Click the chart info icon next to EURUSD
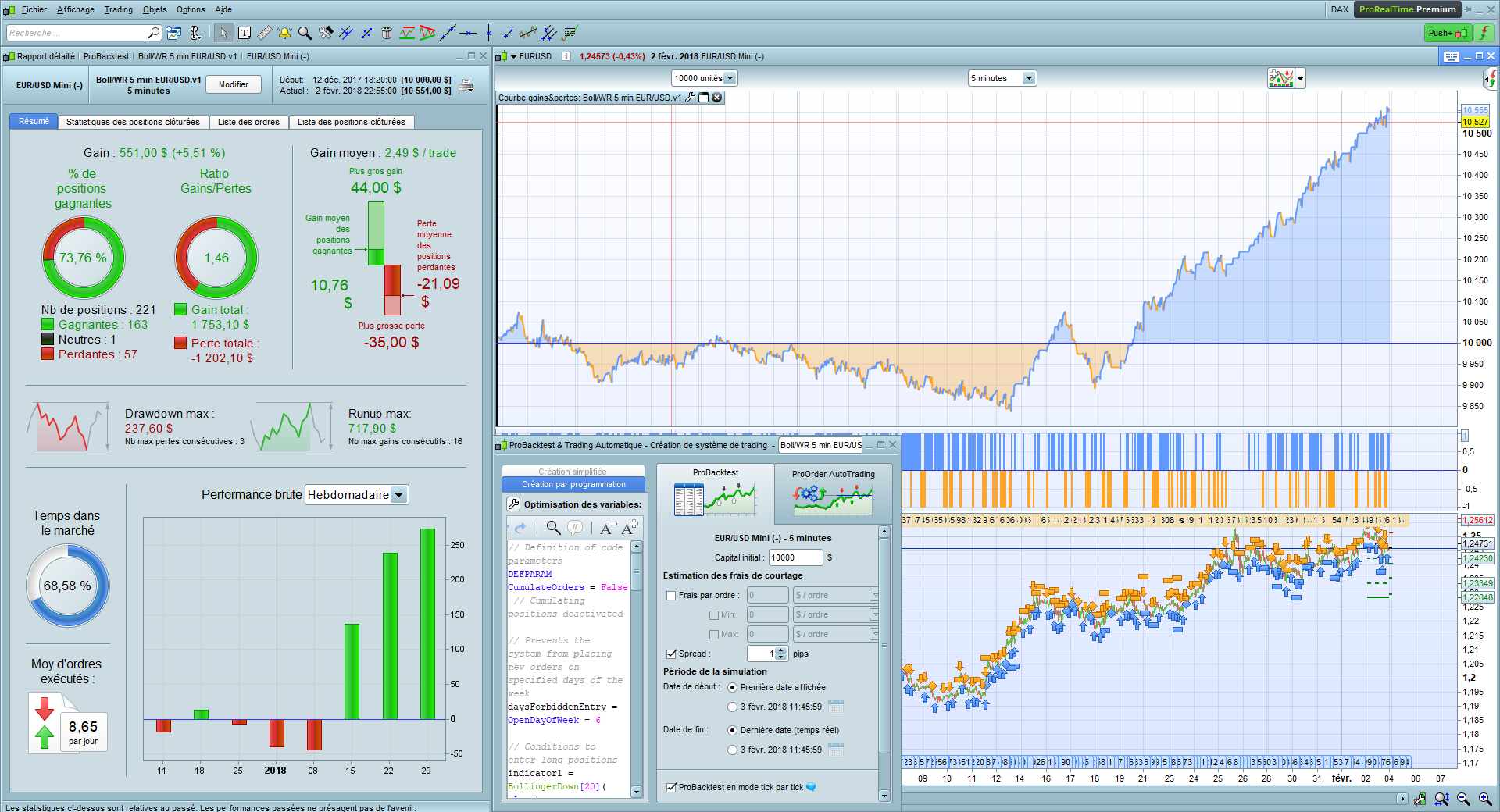The width and height of the screenshot is (1500, 812). pos(566,56)
